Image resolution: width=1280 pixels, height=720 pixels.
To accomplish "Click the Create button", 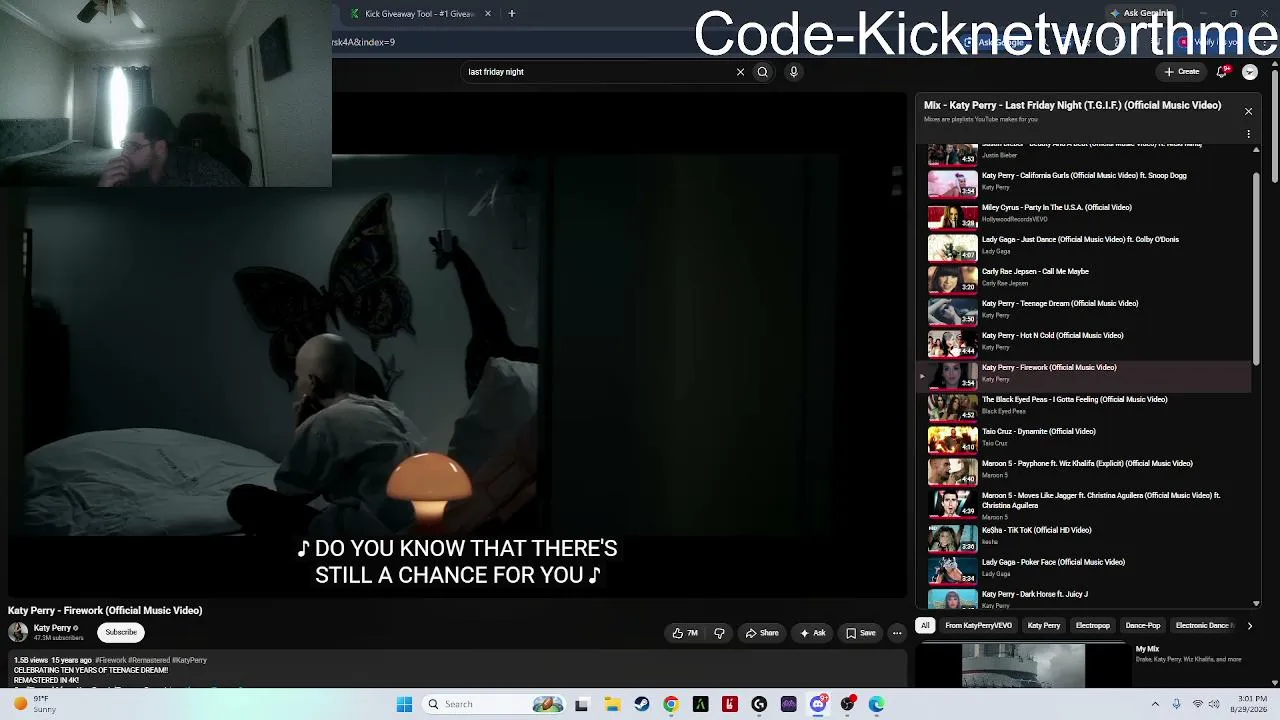I will pyautogui.click(x=1182, y=72).
